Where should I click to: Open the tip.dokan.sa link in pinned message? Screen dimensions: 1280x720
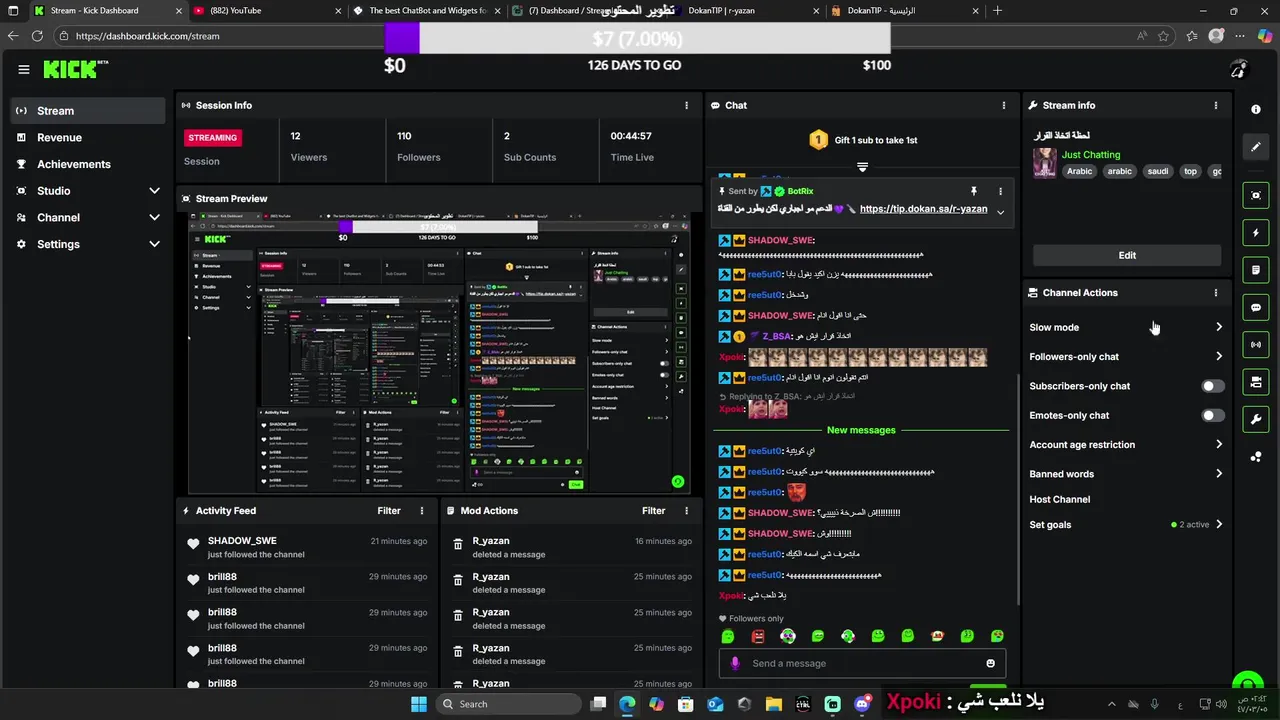[923, 209]
